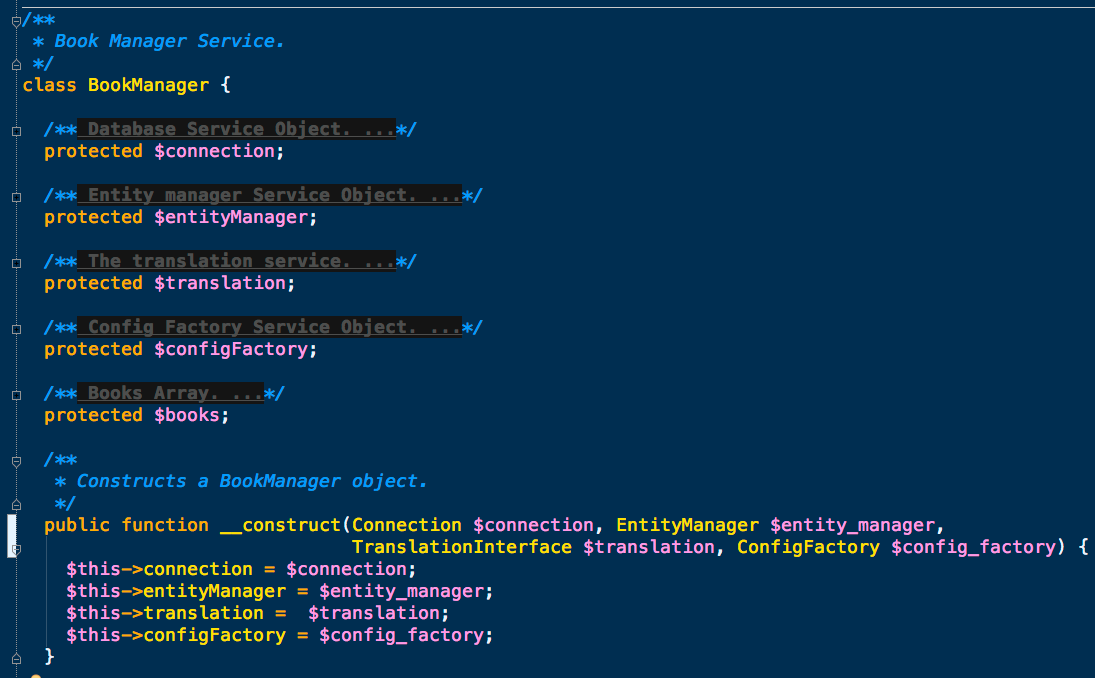Click the folded 'Books Array' placeholder text

point(170,393)
